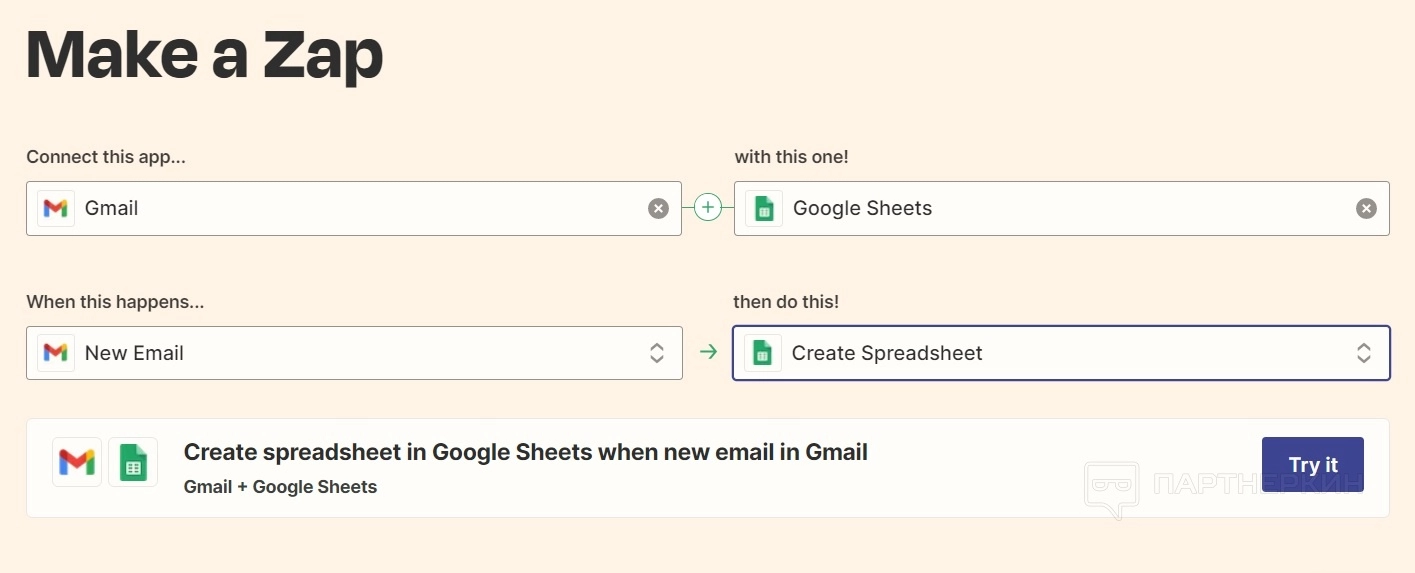Click the Google Sheets icon in the "with this one" field
1415x573 pixels.
coord(764,208)
